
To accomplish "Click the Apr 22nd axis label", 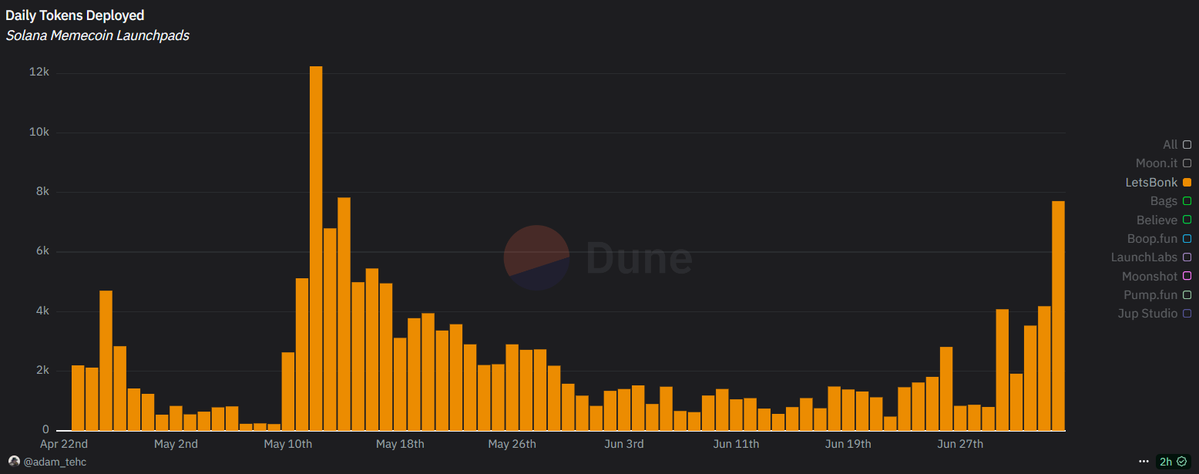I will click(x=64, y=444).
